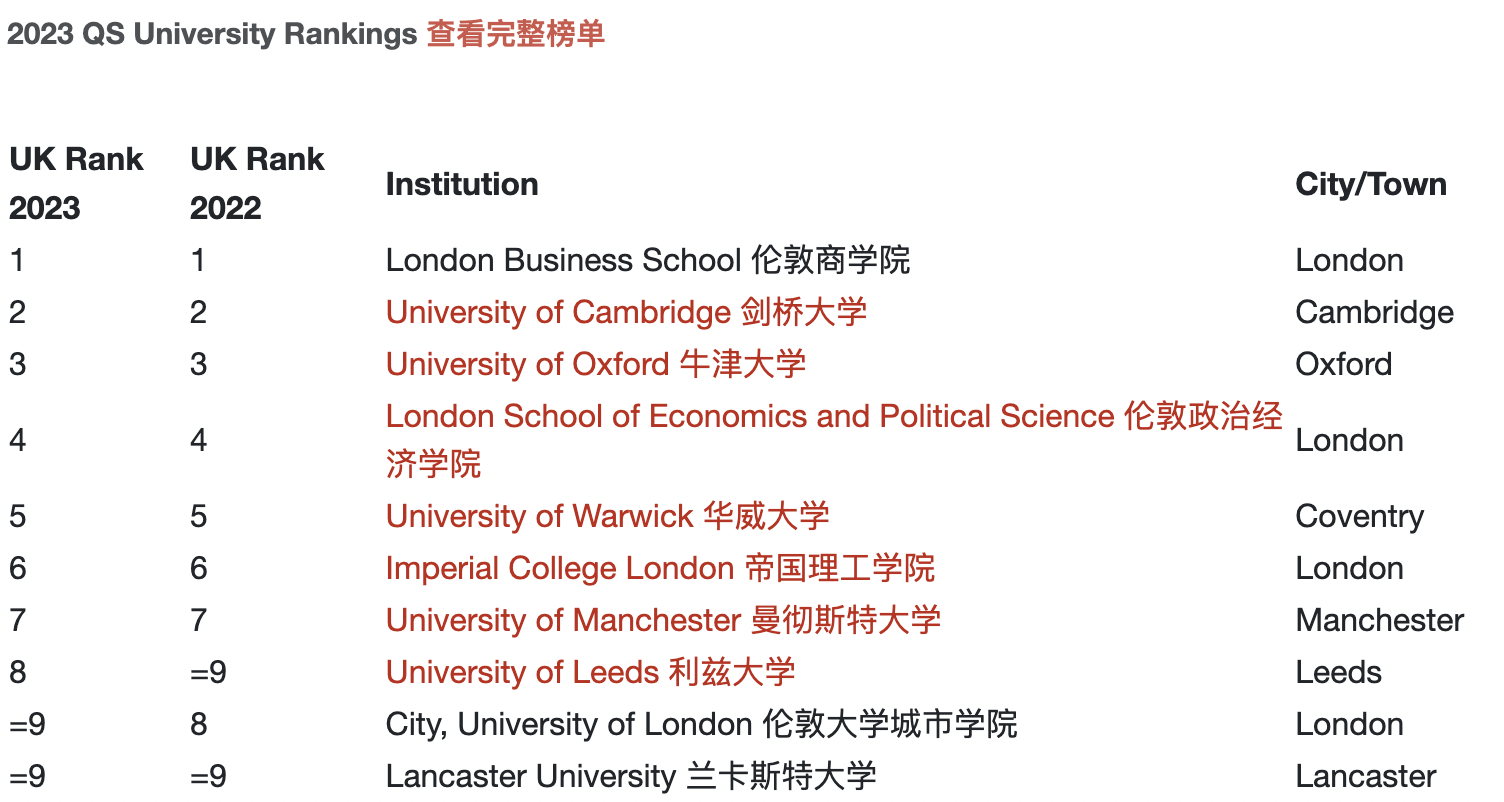The image size is (1504, 802).
Task: Click the Lancaster city cell
Action: click(x=1366, y=776)
